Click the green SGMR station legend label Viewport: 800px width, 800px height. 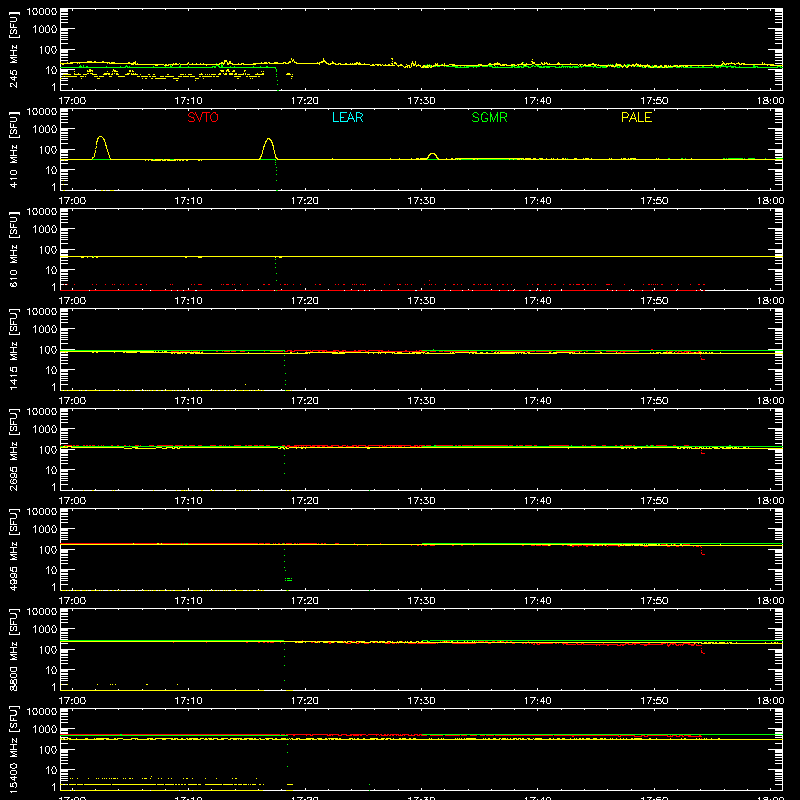tap(489, 117)
